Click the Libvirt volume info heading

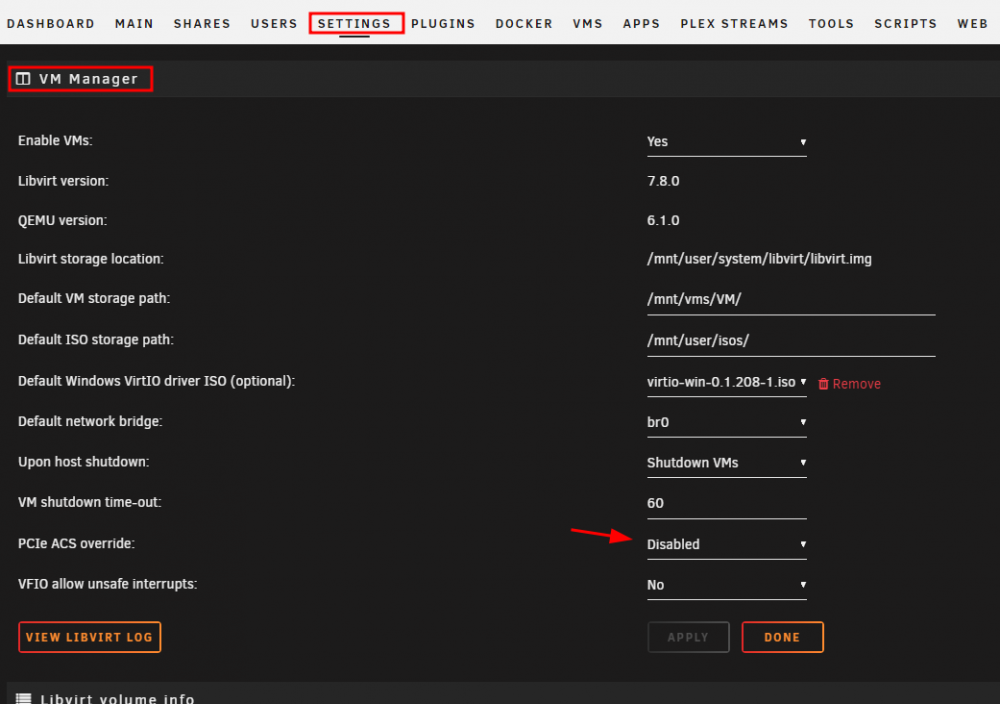click(x=117, y=699)
